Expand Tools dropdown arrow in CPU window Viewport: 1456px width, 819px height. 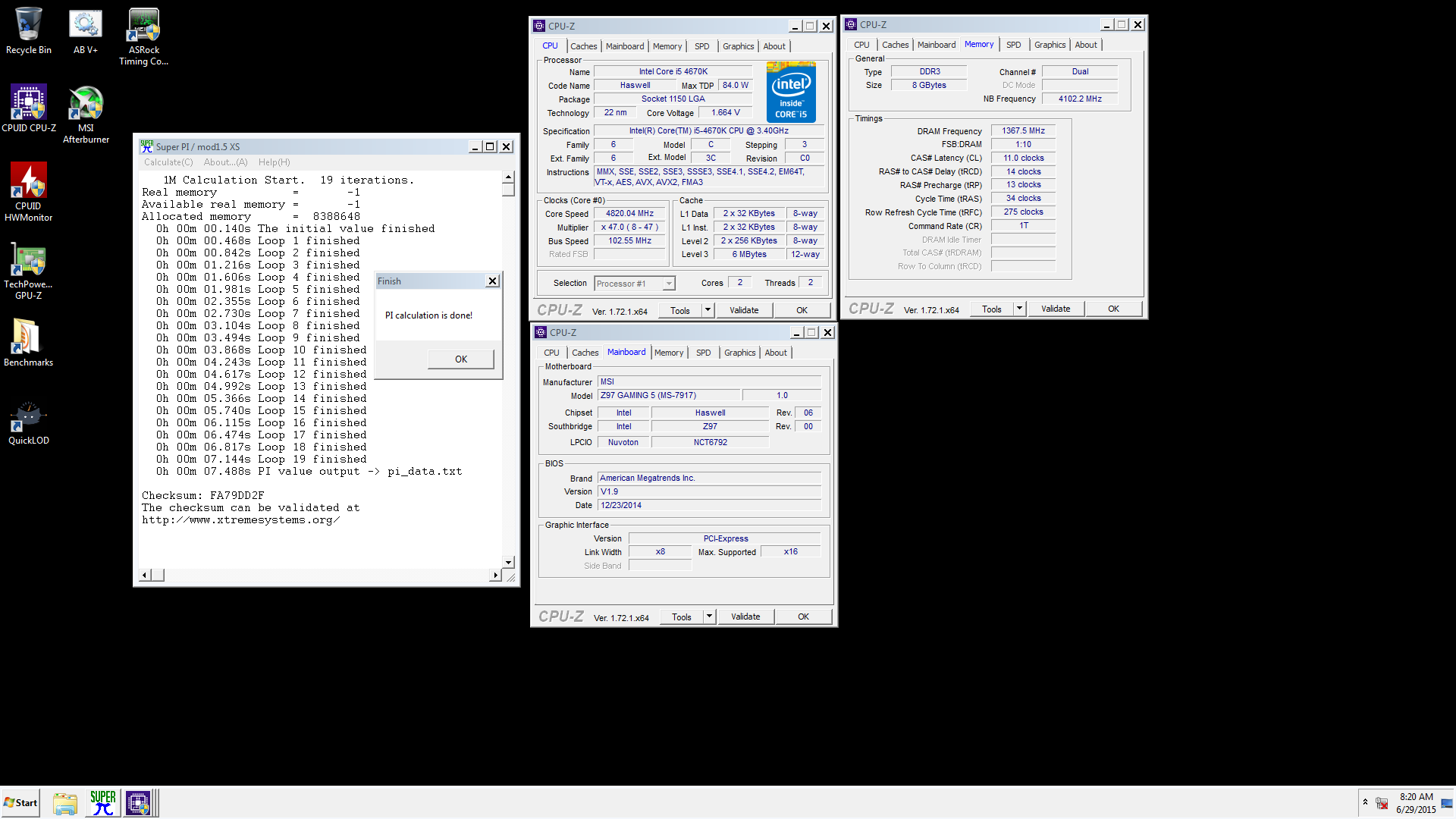(x=708, y=310)
